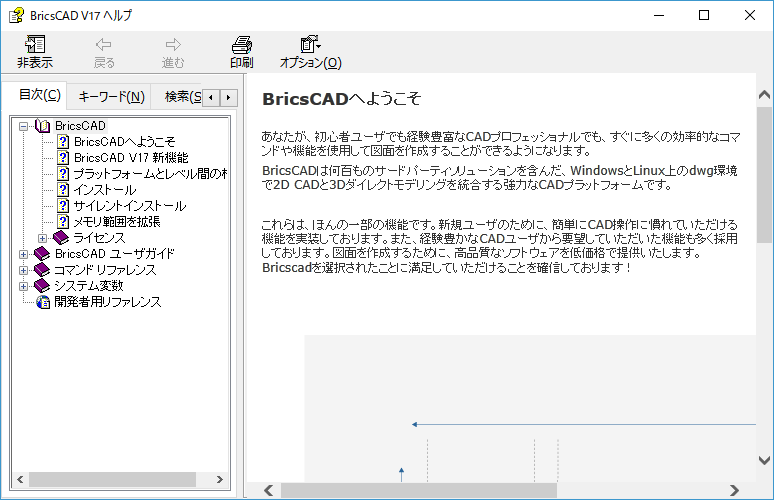Switch to the 目次(C) tab
Screen dimensions: 774x500
[40, 96]
